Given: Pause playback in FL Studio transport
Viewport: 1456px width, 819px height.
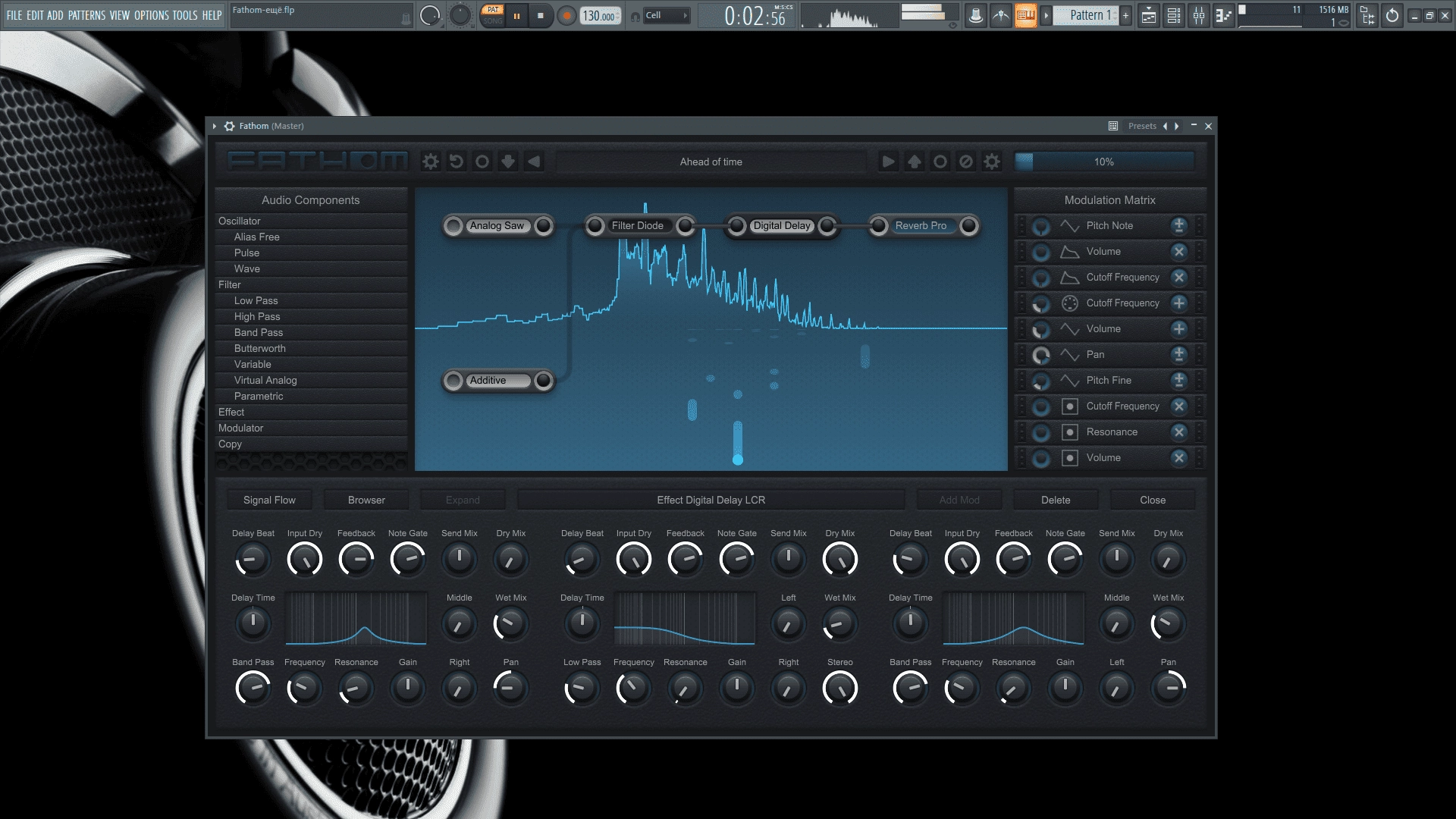Looking at the screenshot, I should 516,15.
